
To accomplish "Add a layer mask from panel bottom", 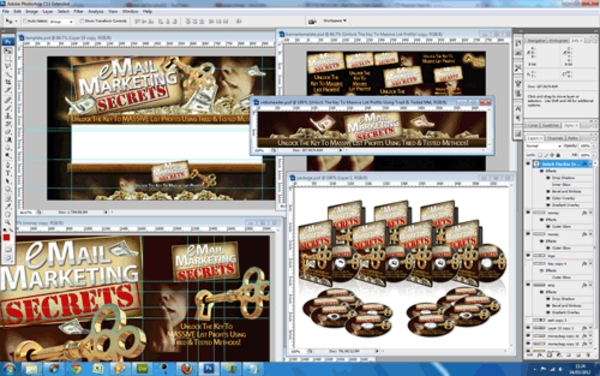I will [x=549, y=355].
